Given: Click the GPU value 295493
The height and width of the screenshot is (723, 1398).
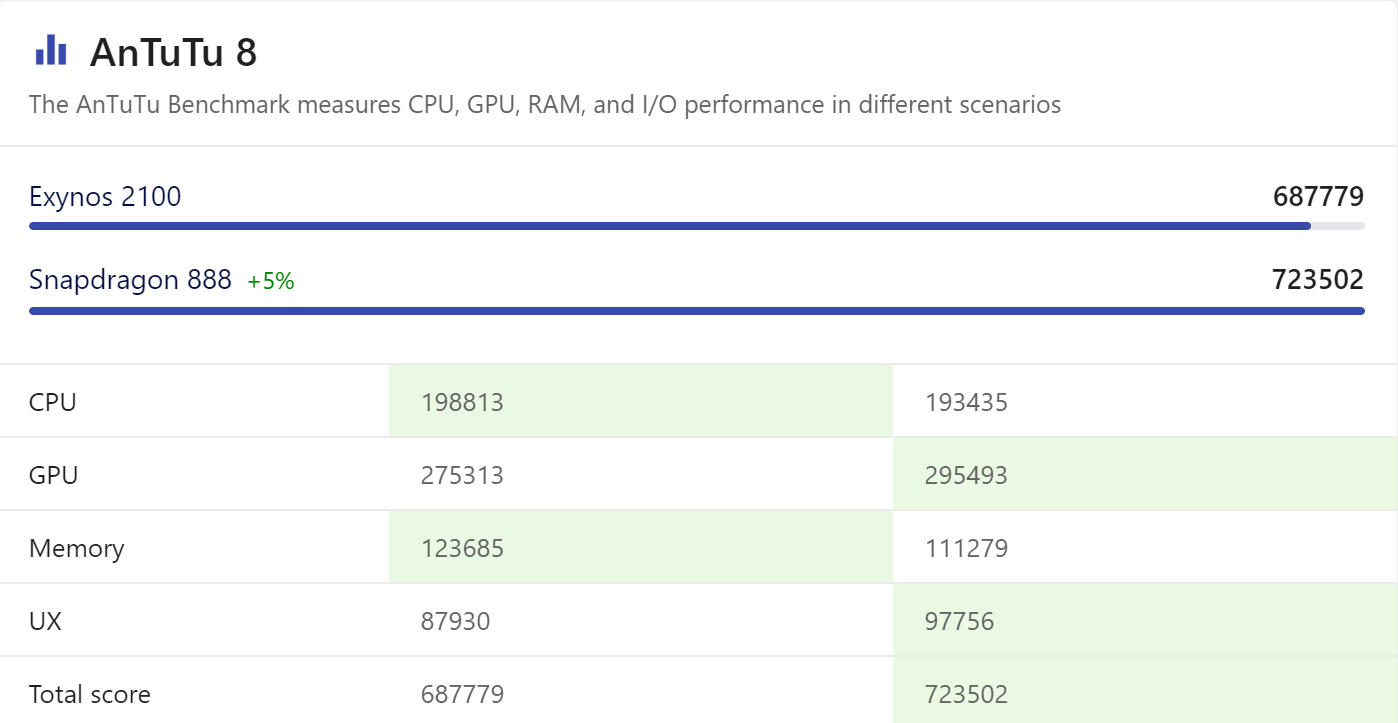Looking at the screenshot, I should click(966, 475).
